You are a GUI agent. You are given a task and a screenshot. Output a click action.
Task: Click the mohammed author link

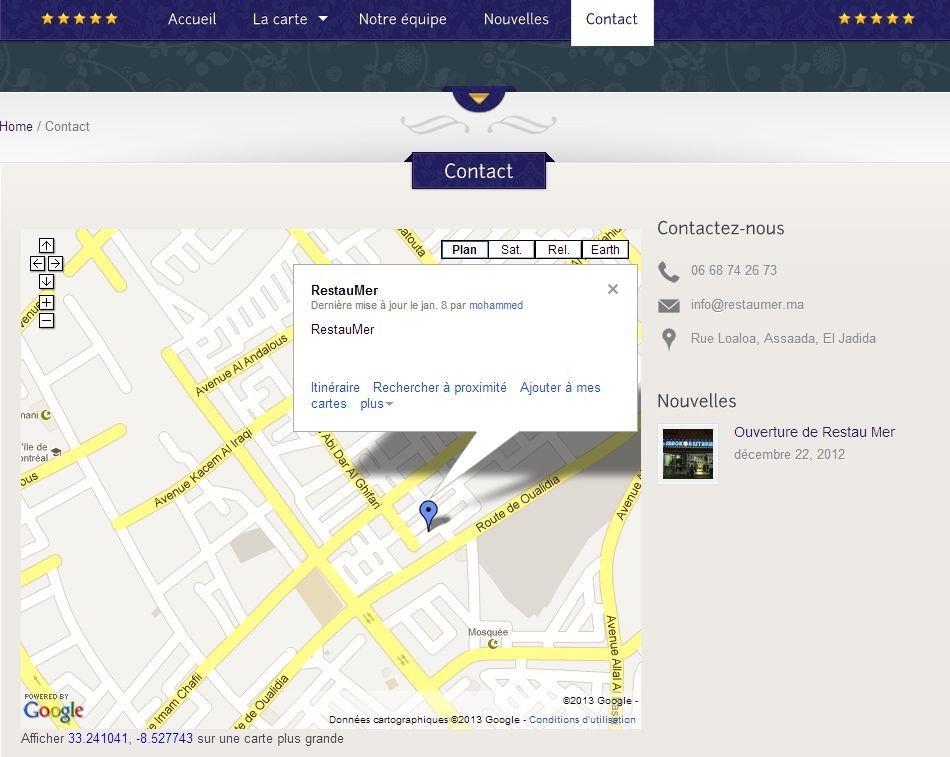(496, 305)
